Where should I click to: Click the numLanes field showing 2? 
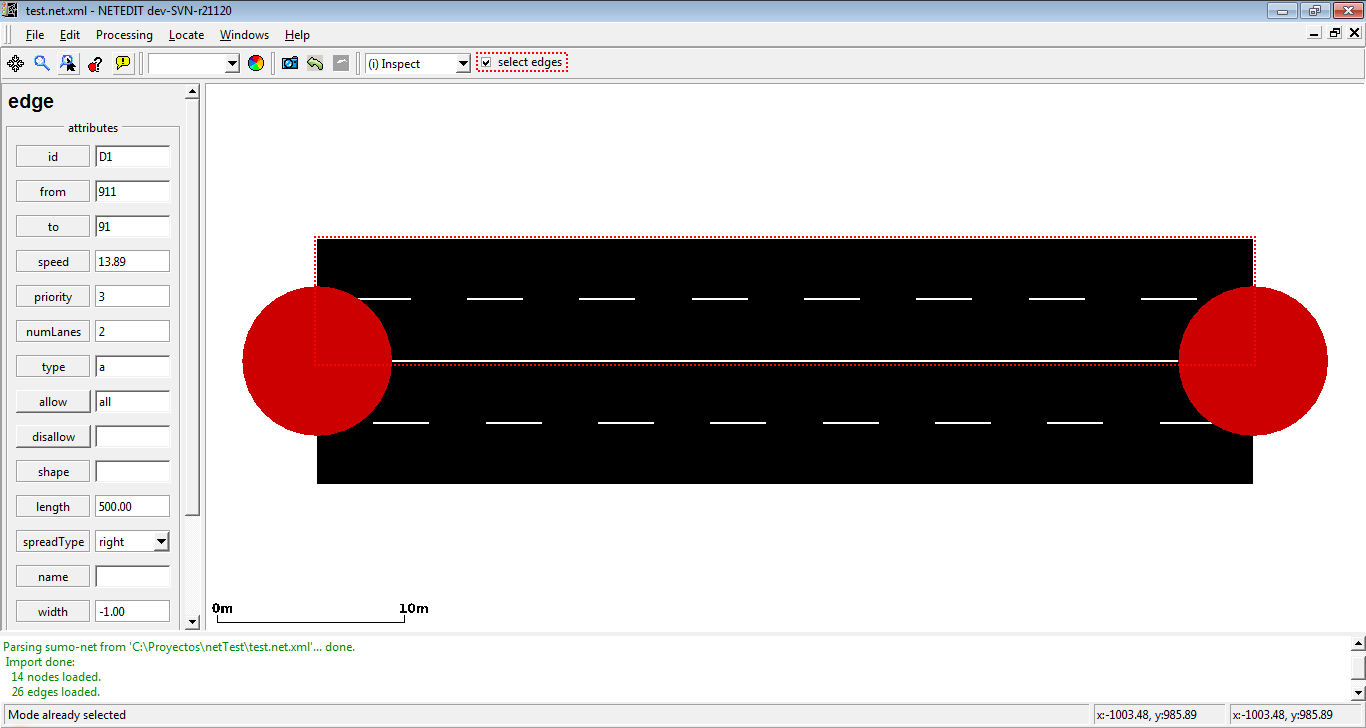click(x=132, y=331)
